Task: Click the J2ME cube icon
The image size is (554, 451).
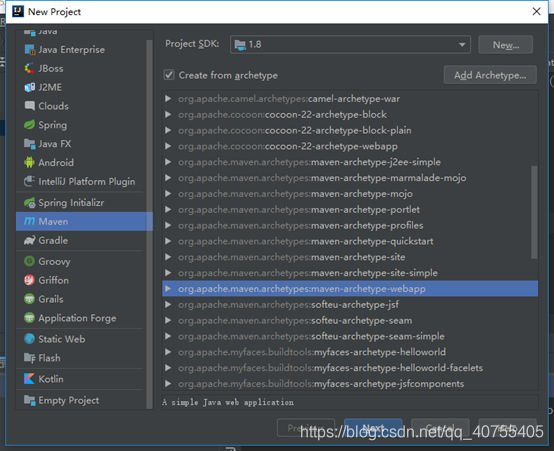Action: pos(30,87)
